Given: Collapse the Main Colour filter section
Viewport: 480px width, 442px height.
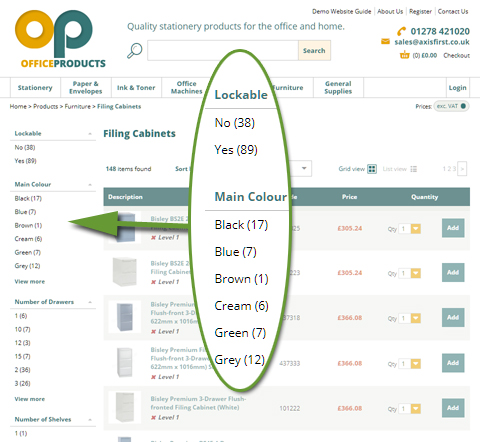Looking at the screenshot, I should pyautogui.click(x=90, y=185).
